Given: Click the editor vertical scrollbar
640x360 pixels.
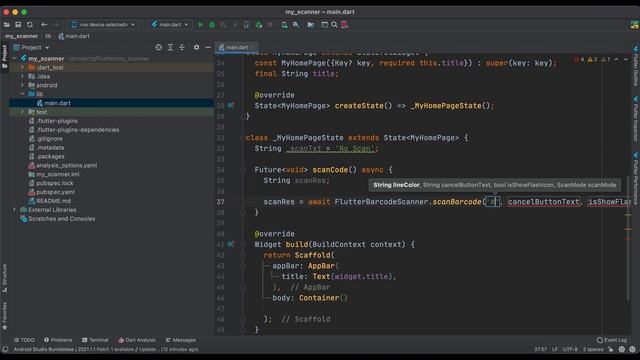Looking at the screenshot, I should [628, 237].
